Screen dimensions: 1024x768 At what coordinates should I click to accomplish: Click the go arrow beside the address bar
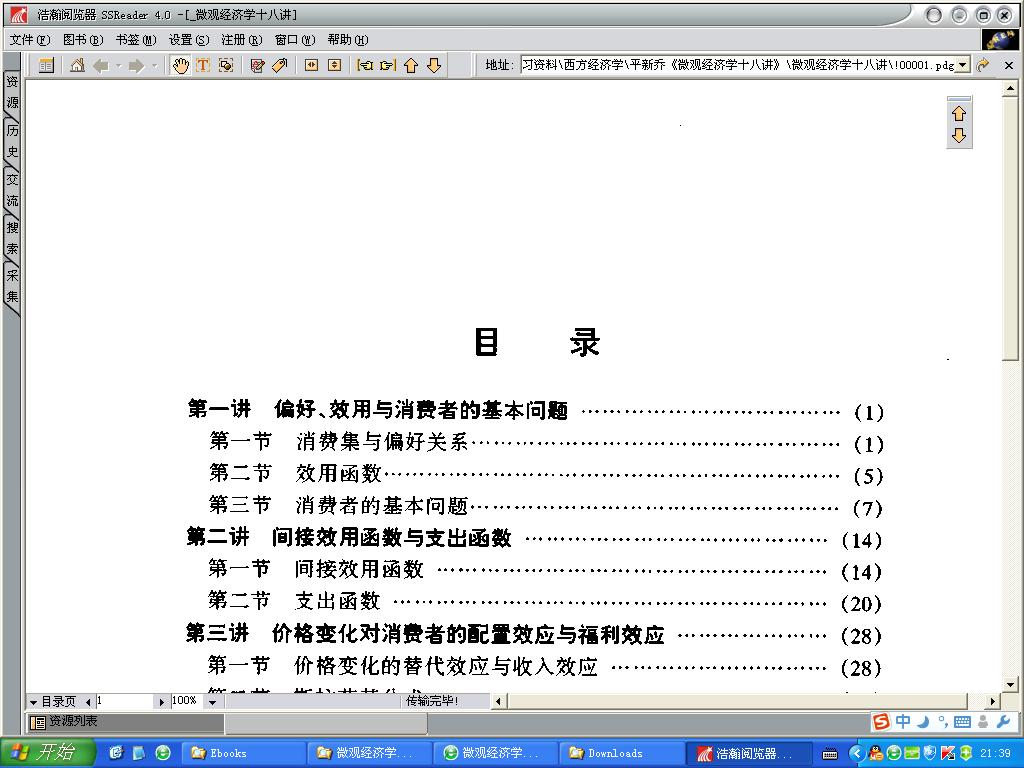[x=983, y=65]
